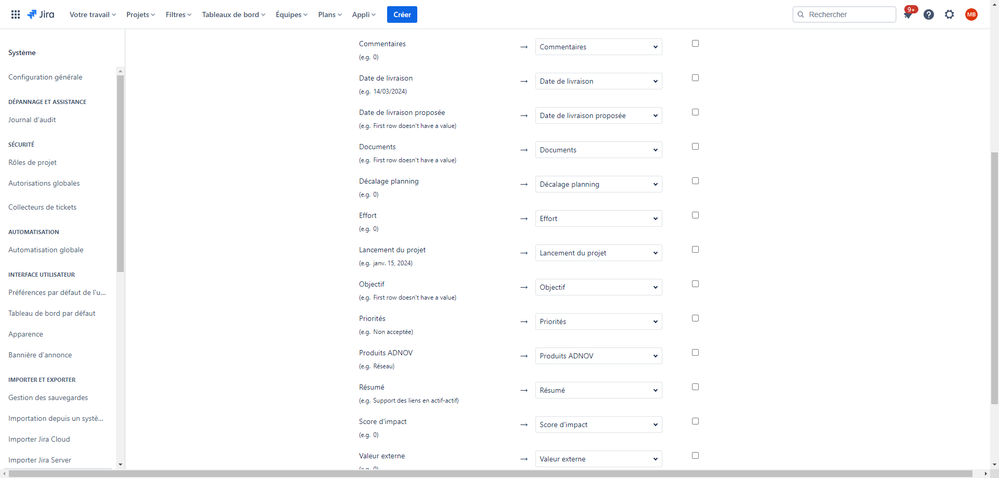999x478 pixels.
Task: Open the Tableaux de bord menu
Action: point(233,14)
